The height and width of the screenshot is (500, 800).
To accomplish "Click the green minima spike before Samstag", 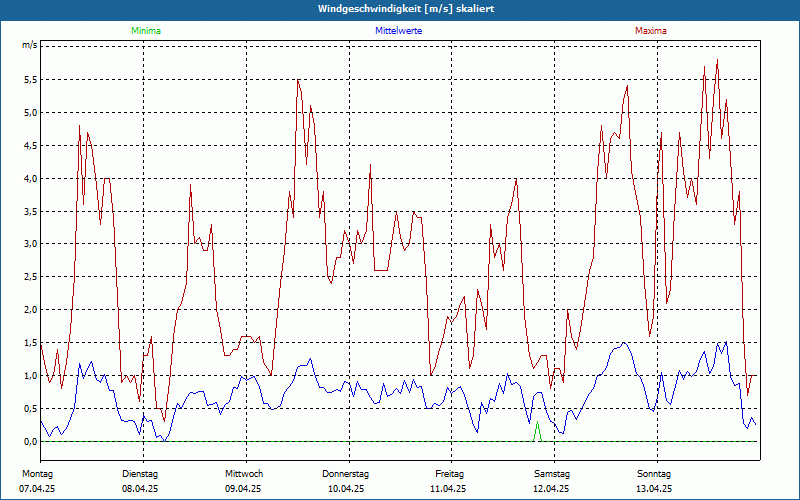I will click(537, 431).
